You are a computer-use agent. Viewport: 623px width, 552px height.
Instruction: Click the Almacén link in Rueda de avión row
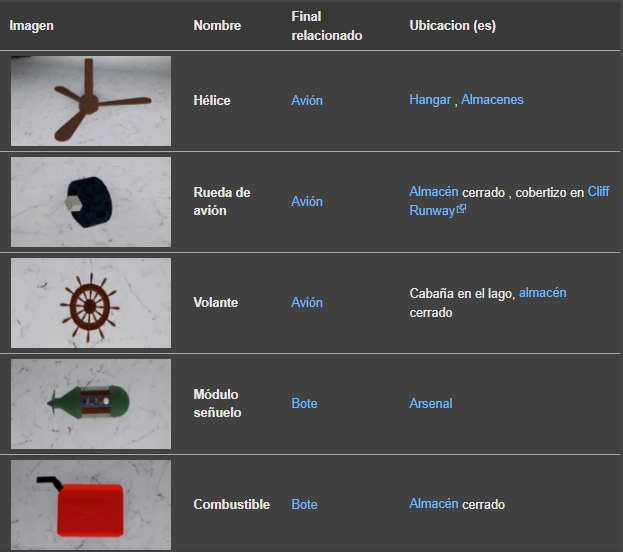(x=434, y=192)
